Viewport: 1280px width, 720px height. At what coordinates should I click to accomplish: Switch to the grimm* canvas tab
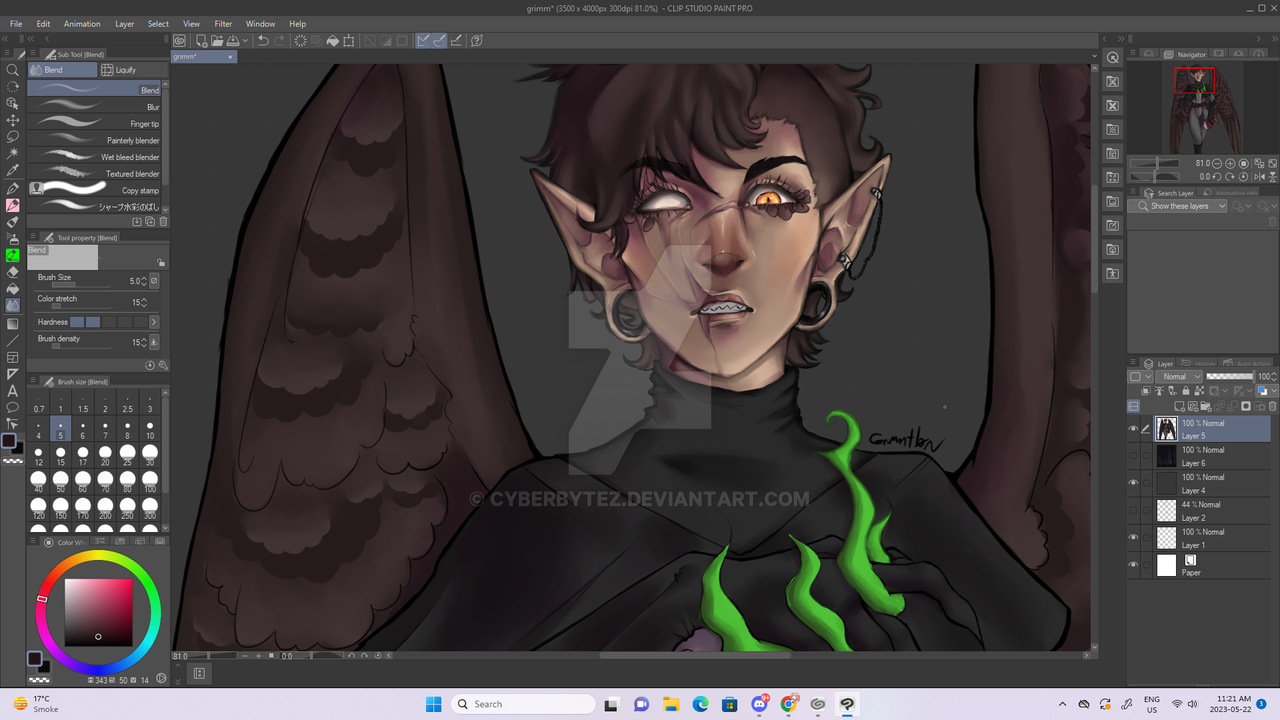click(x=203, y=57)
